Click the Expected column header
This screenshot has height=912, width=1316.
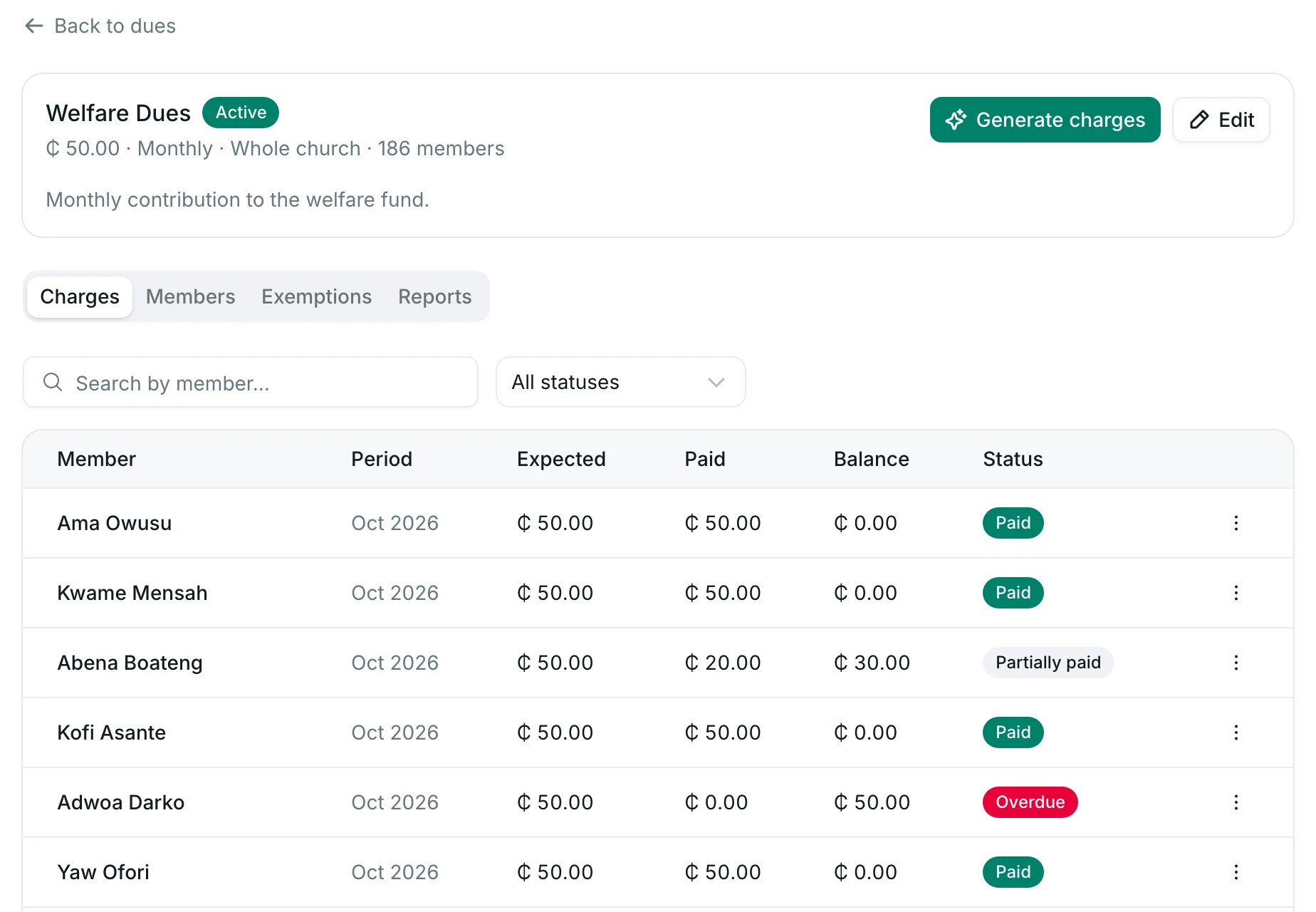[x=561, y=460]
